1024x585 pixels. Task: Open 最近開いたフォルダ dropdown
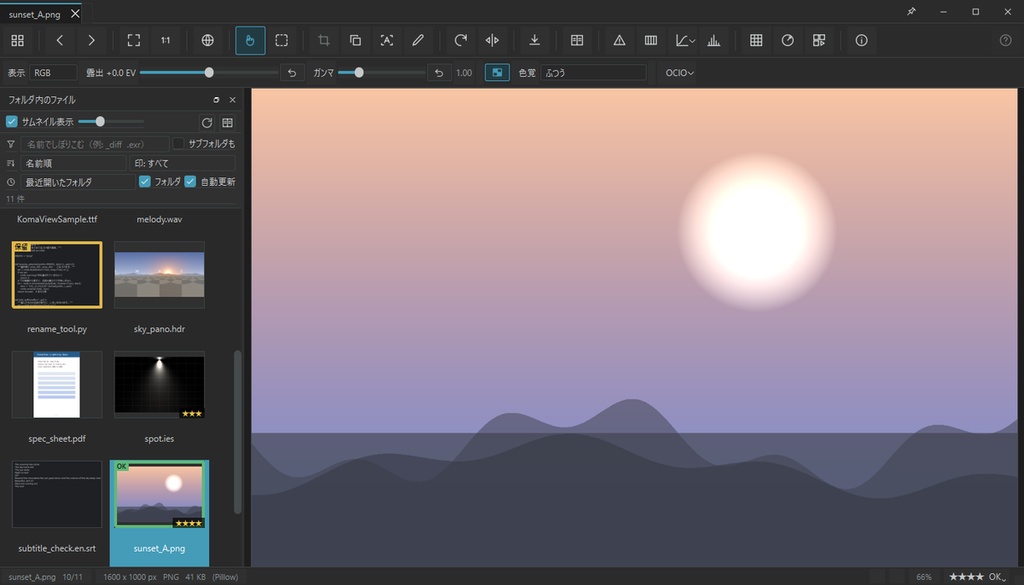click(x=78, y=182)
